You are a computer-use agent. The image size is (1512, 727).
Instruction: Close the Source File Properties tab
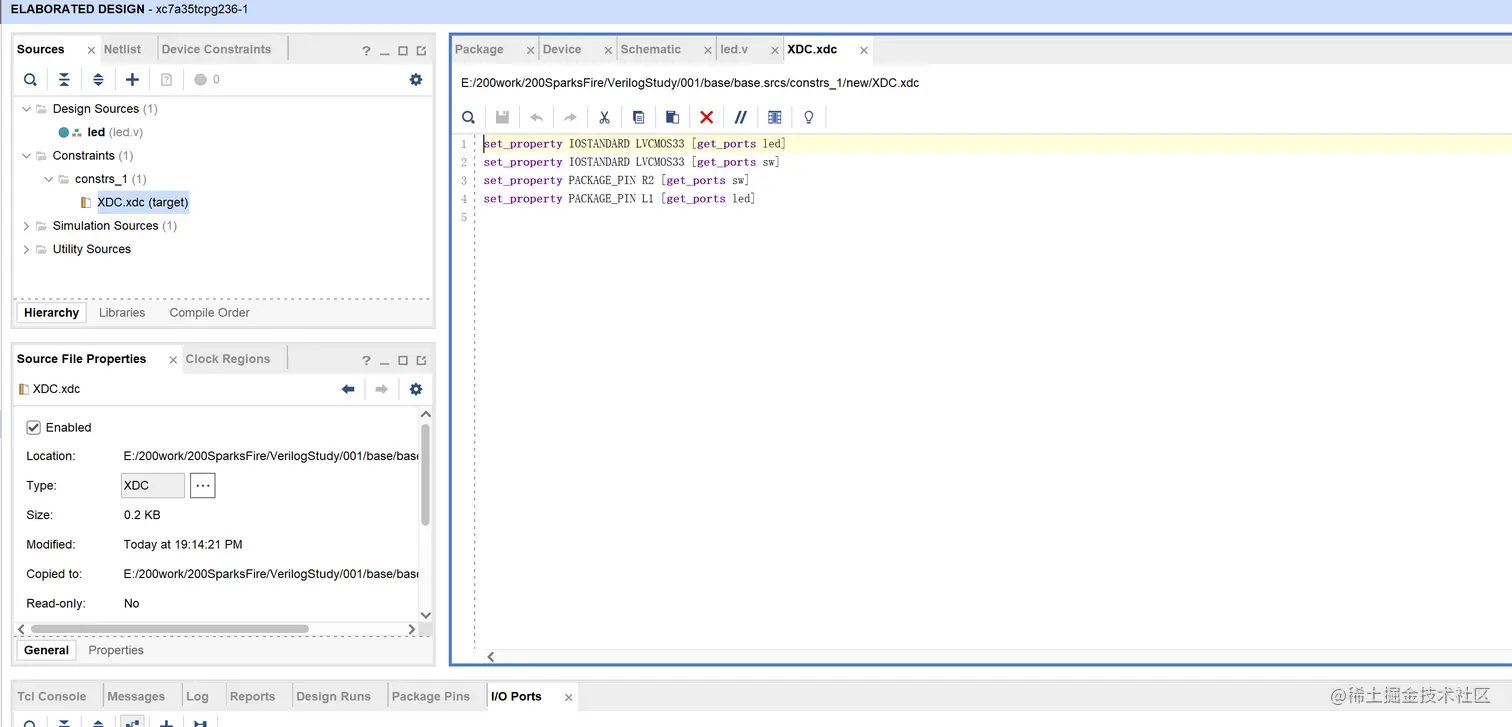pos(173,360)
